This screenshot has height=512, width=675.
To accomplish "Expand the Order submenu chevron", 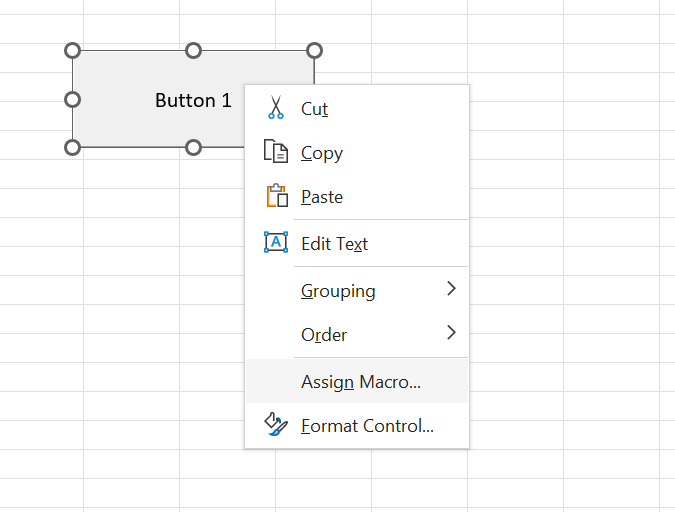I will pos(451,333).
